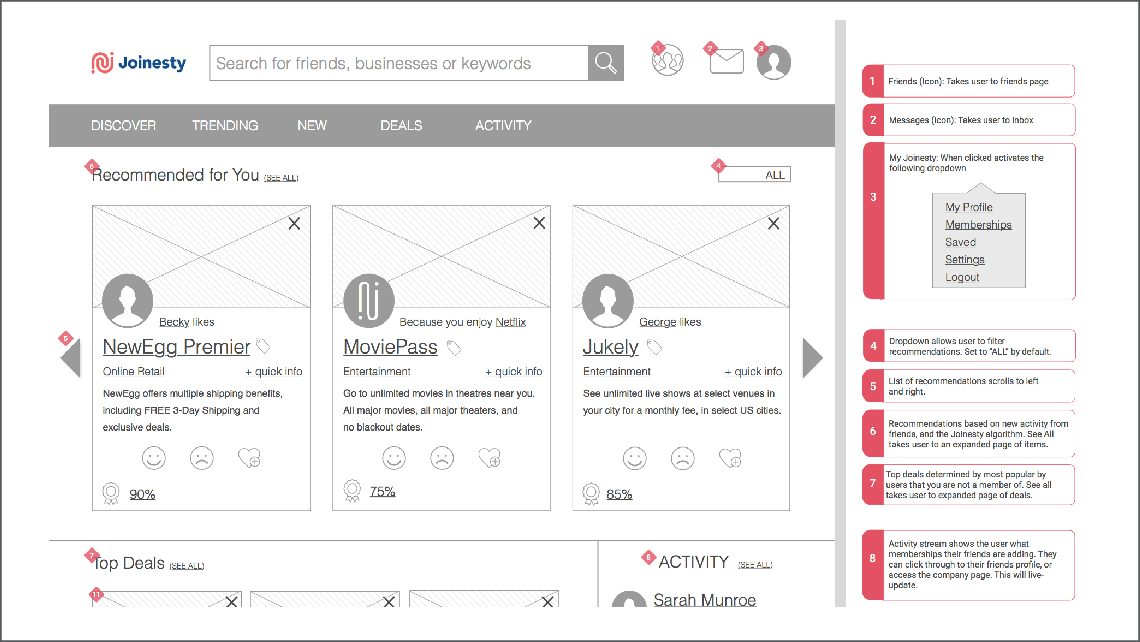Select Logout in the dropdown menu
1140x642 pixels.
pyautogui.click(x=963, y=277)
